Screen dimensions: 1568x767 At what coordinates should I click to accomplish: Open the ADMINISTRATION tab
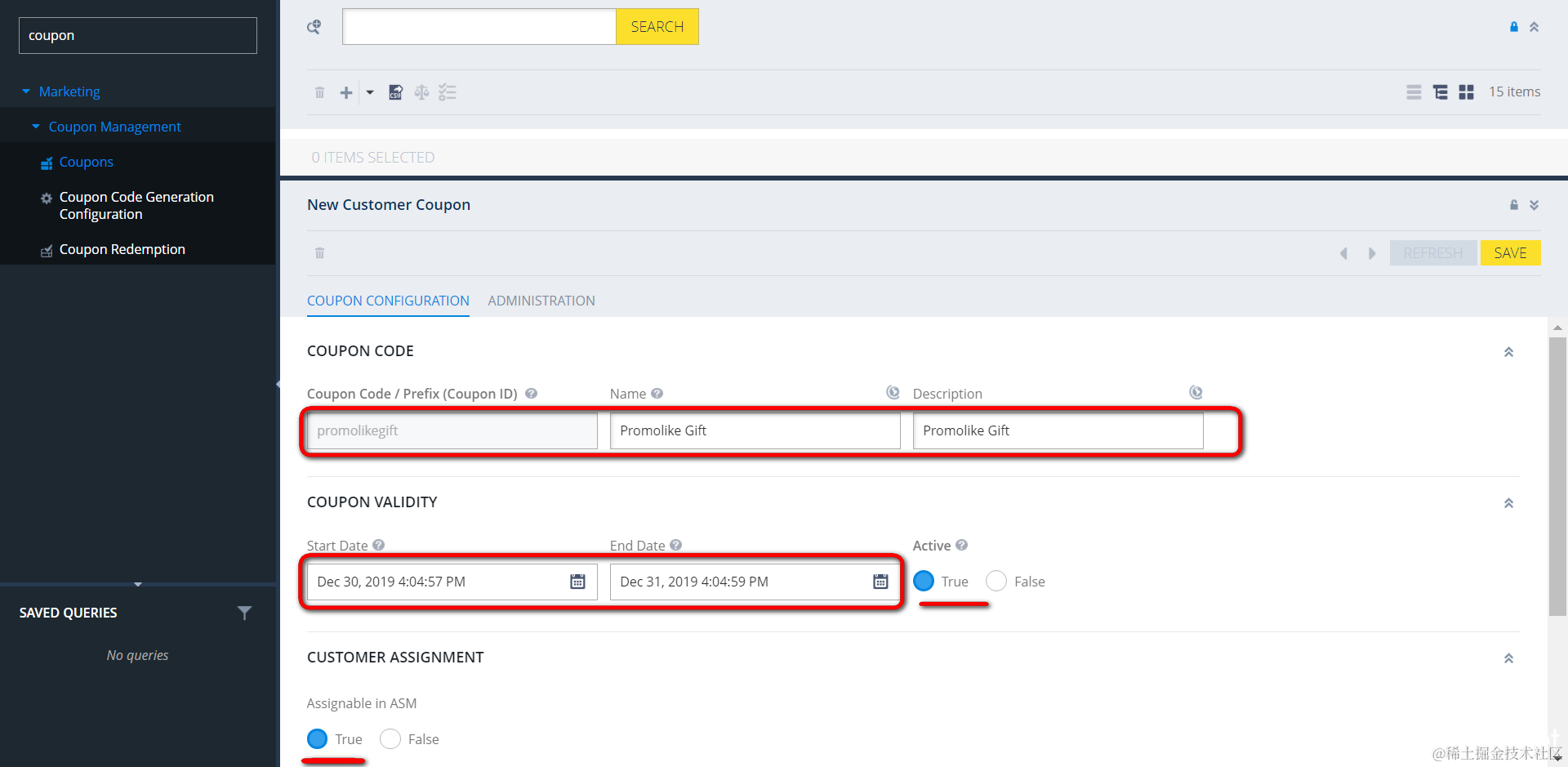tap(541, 301)
